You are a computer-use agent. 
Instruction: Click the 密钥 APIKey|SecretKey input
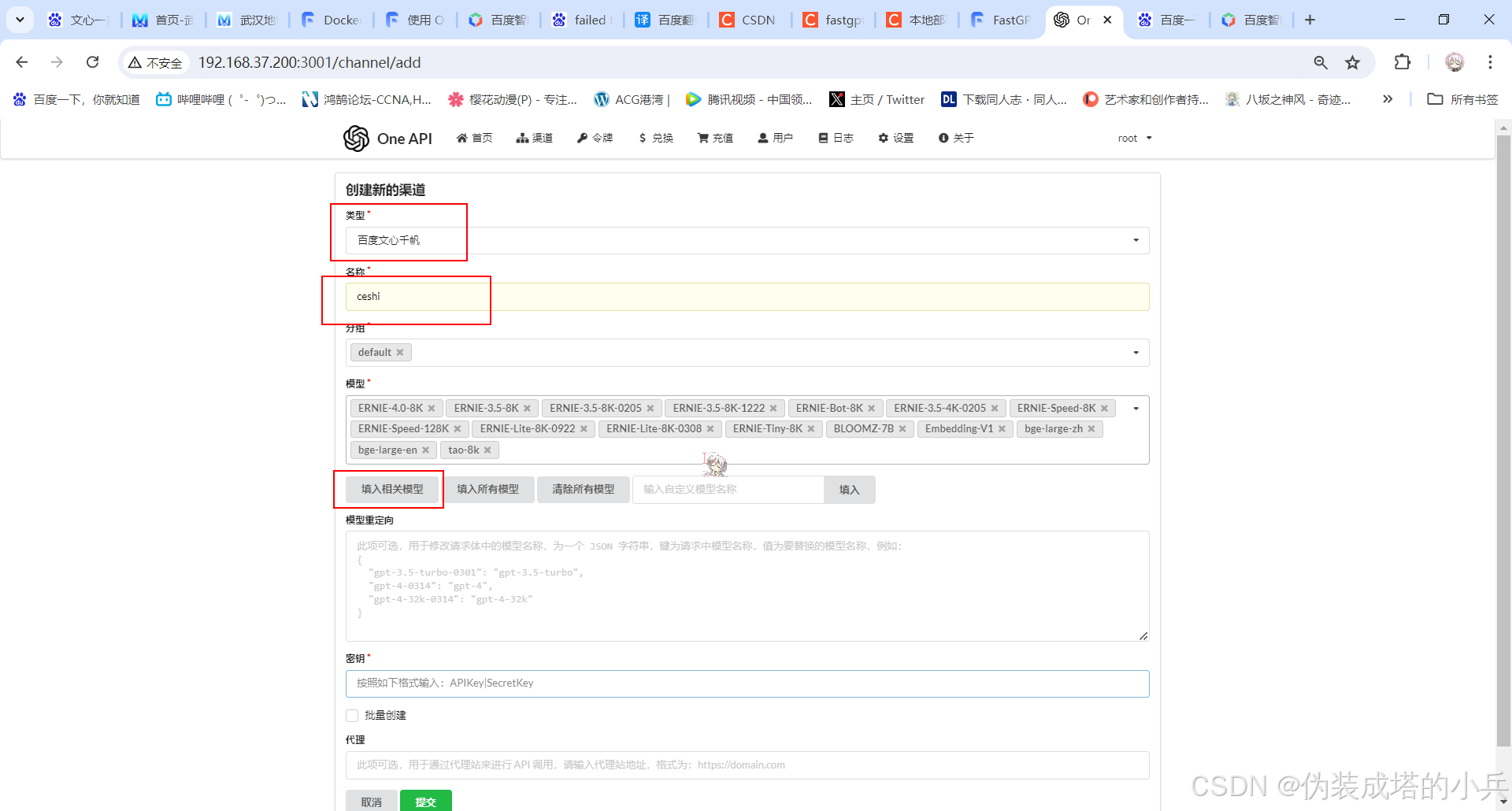click(x=747, y=683)
